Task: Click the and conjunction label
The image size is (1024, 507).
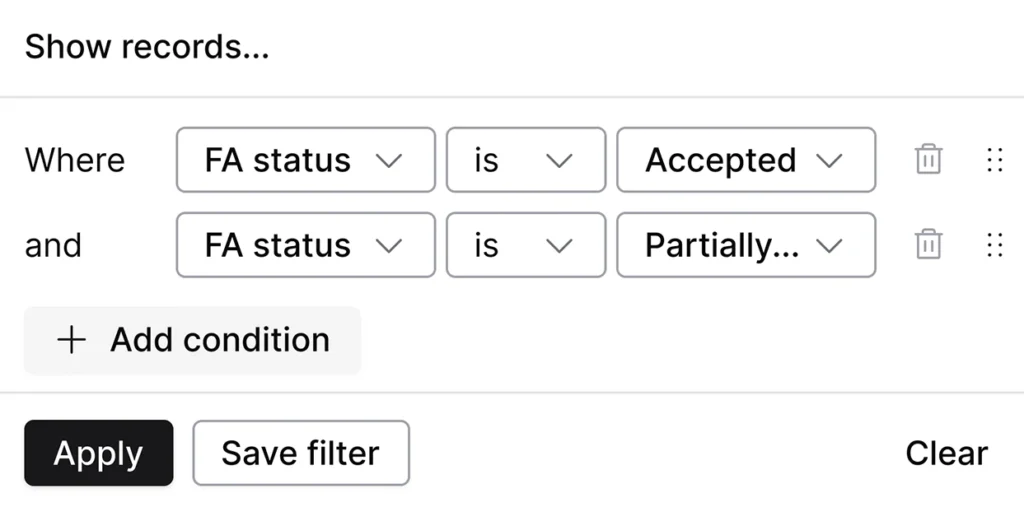Action: pos(53,245)
